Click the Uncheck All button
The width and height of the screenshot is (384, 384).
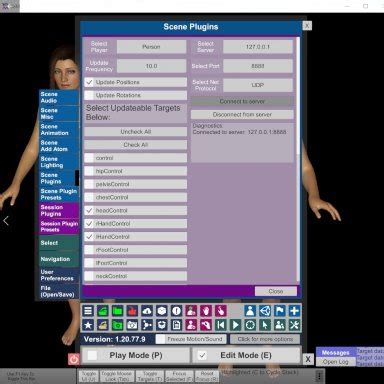tap(135, 132)
